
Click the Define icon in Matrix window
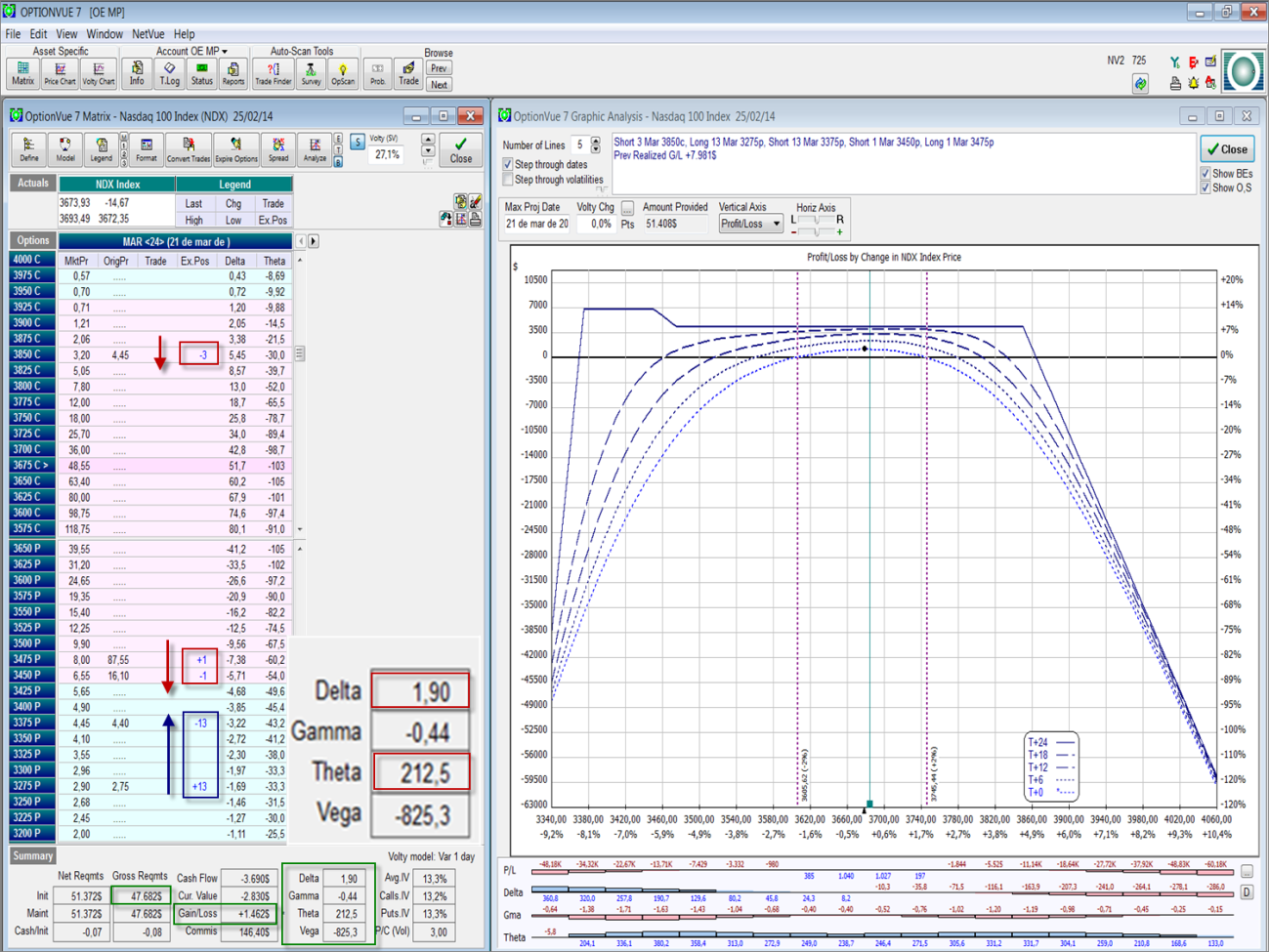[x=29, y=149]
